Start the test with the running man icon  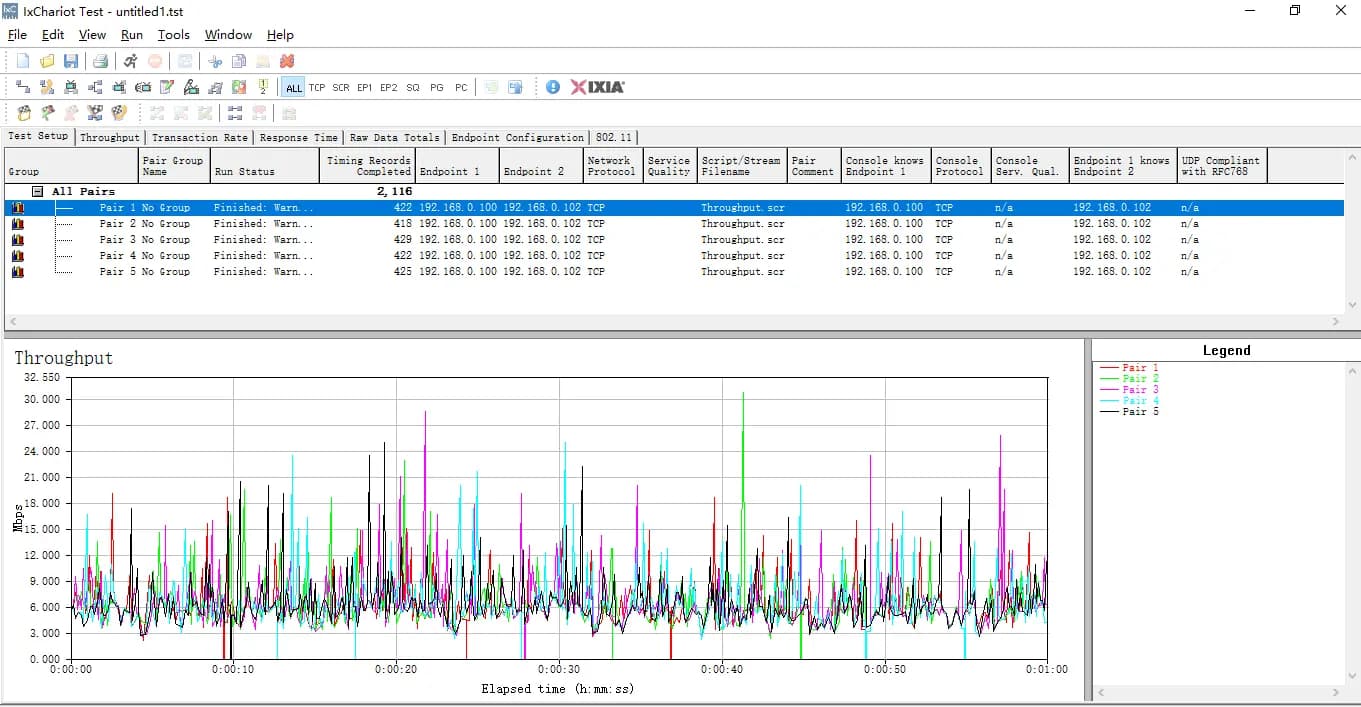point(131,61)
